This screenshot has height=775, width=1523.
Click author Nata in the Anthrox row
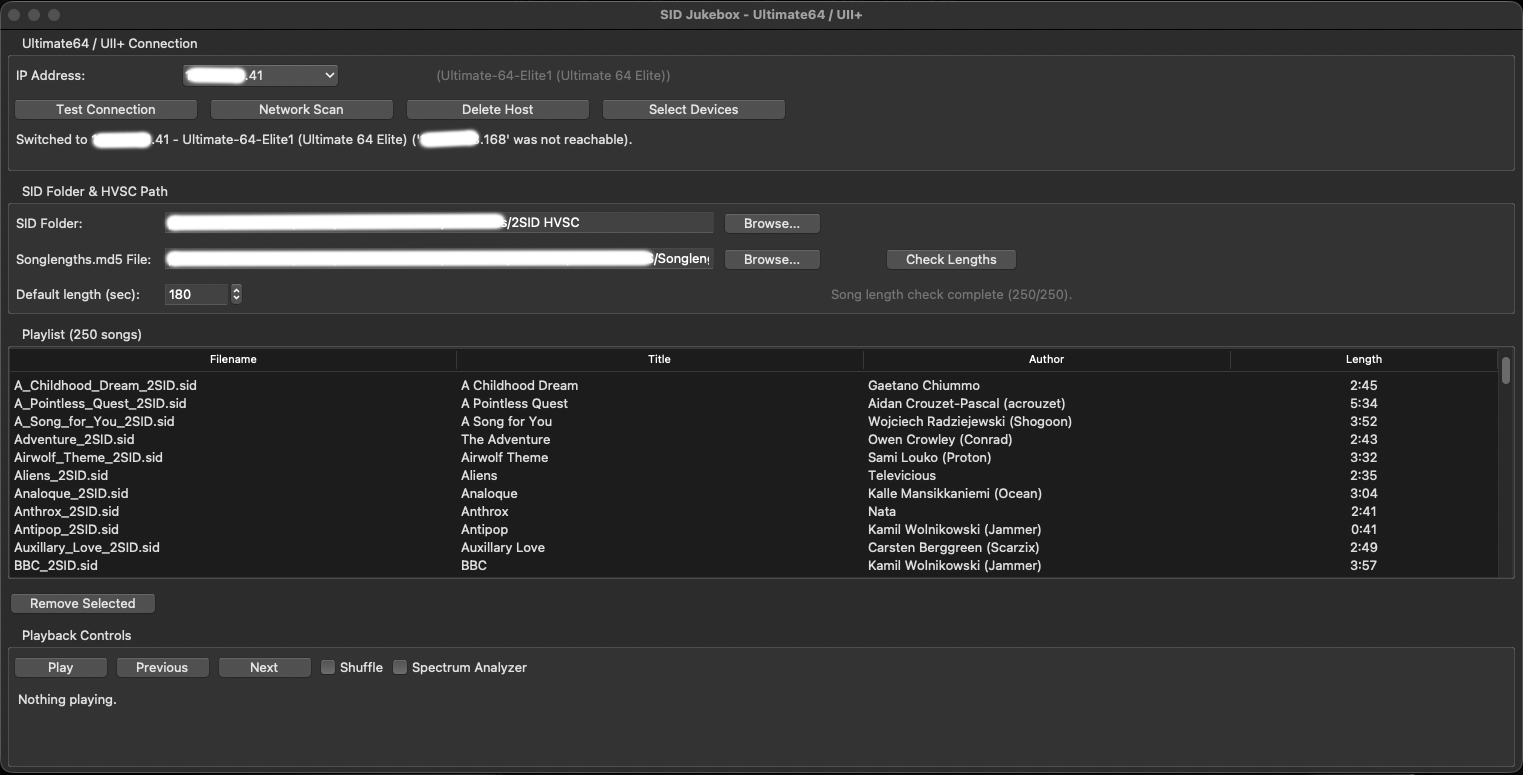click(882, 511)
